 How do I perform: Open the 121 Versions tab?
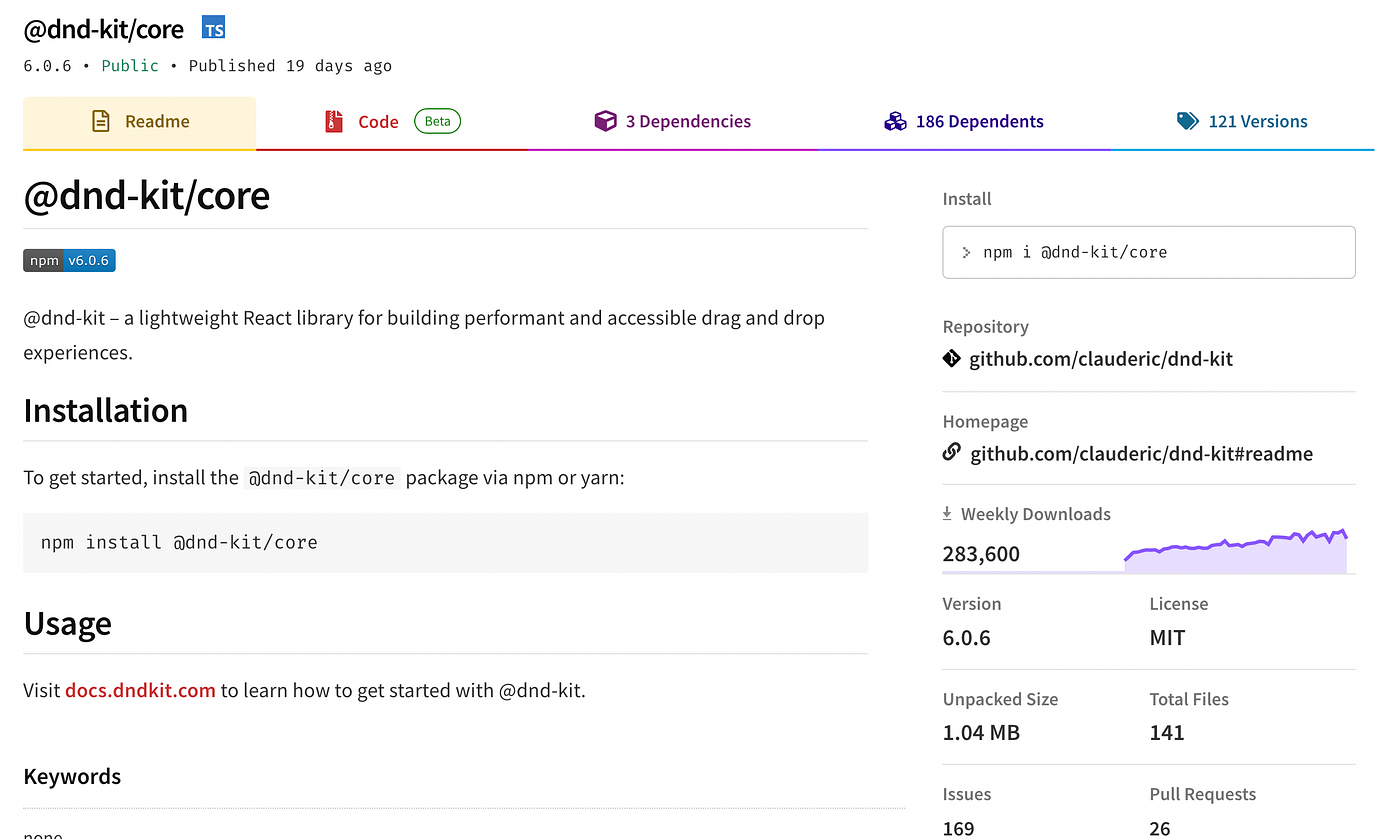coord(1242,122)
